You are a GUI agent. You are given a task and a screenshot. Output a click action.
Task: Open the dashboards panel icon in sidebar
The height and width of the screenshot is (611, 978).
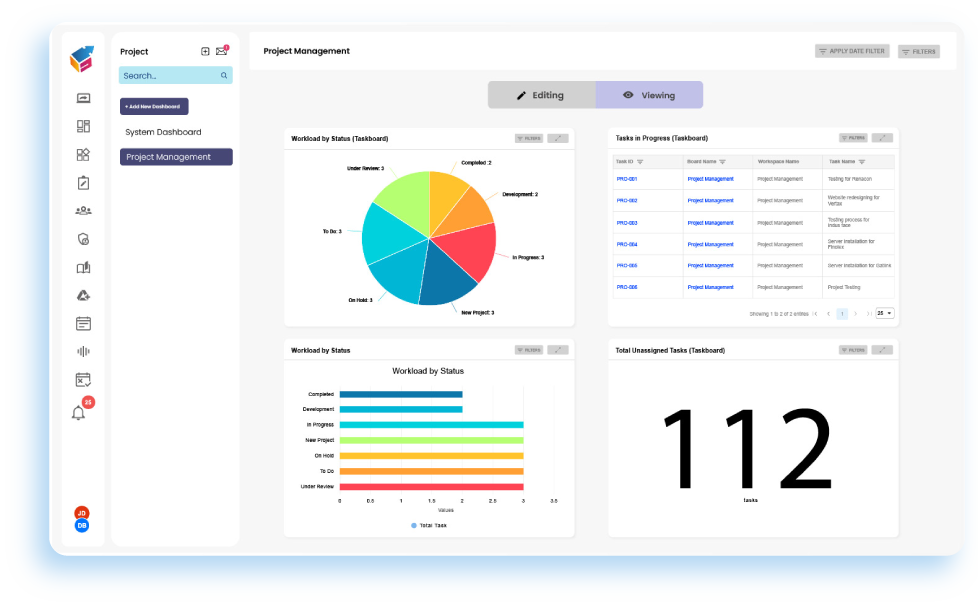83,125
